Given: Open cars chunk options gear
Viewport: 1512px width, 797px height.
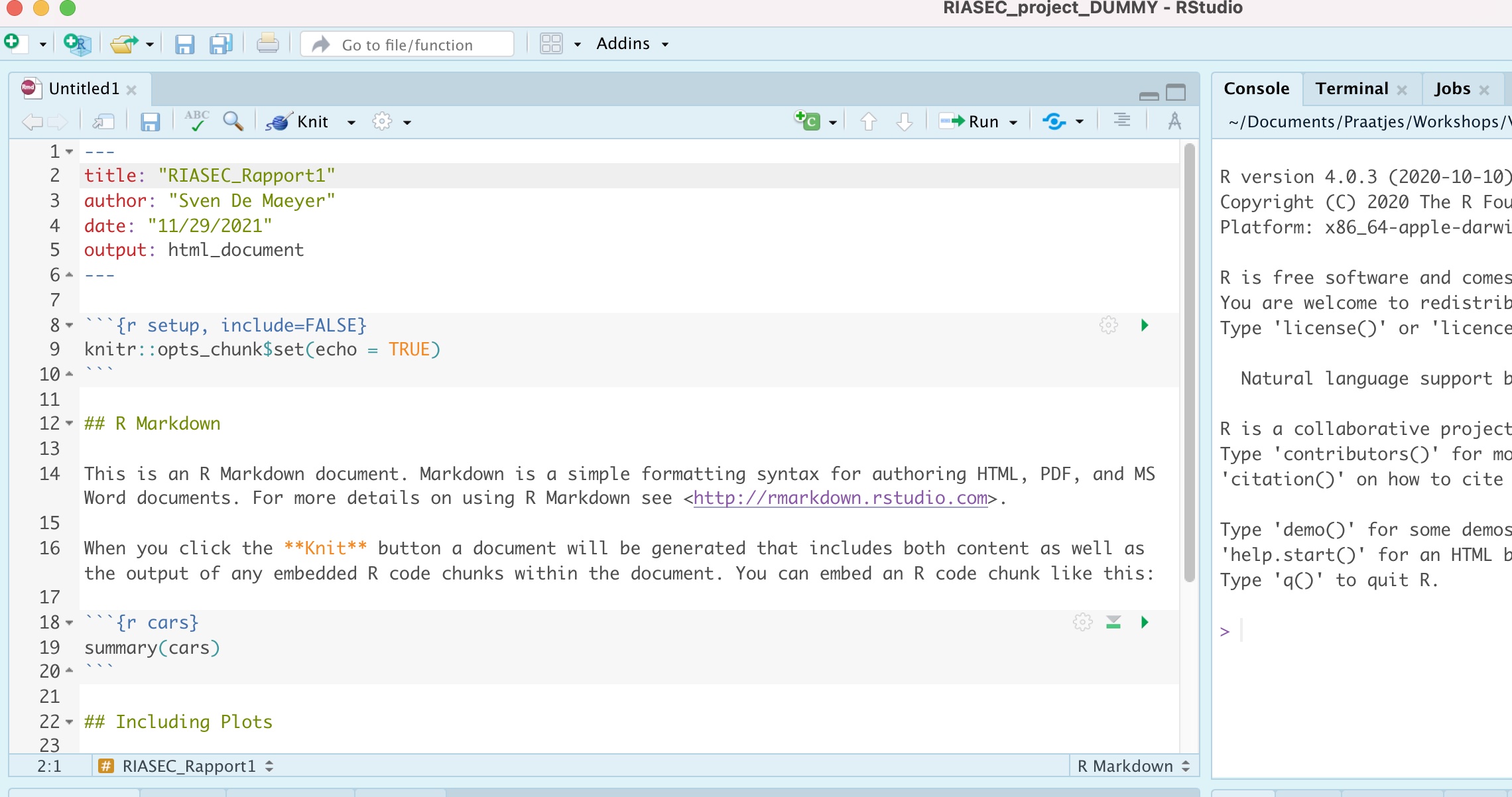Looking at the screenshot, I should (1082, 622).
